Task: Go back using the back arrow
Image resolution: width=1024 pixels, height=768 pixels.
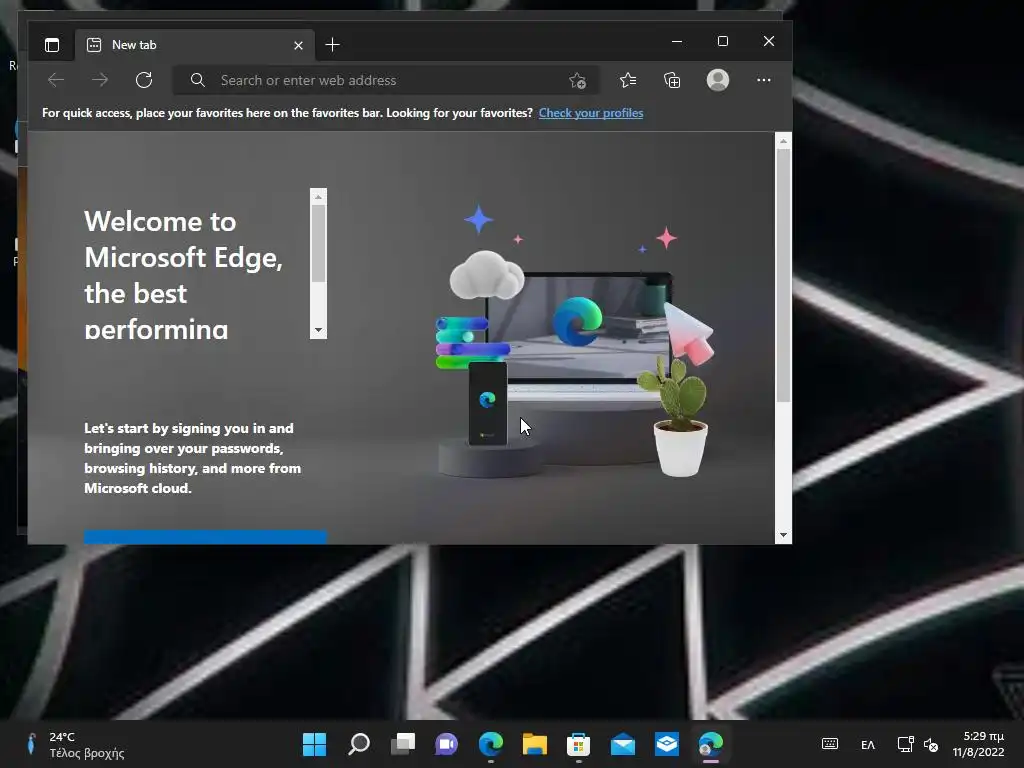Action: pos(56,80)
